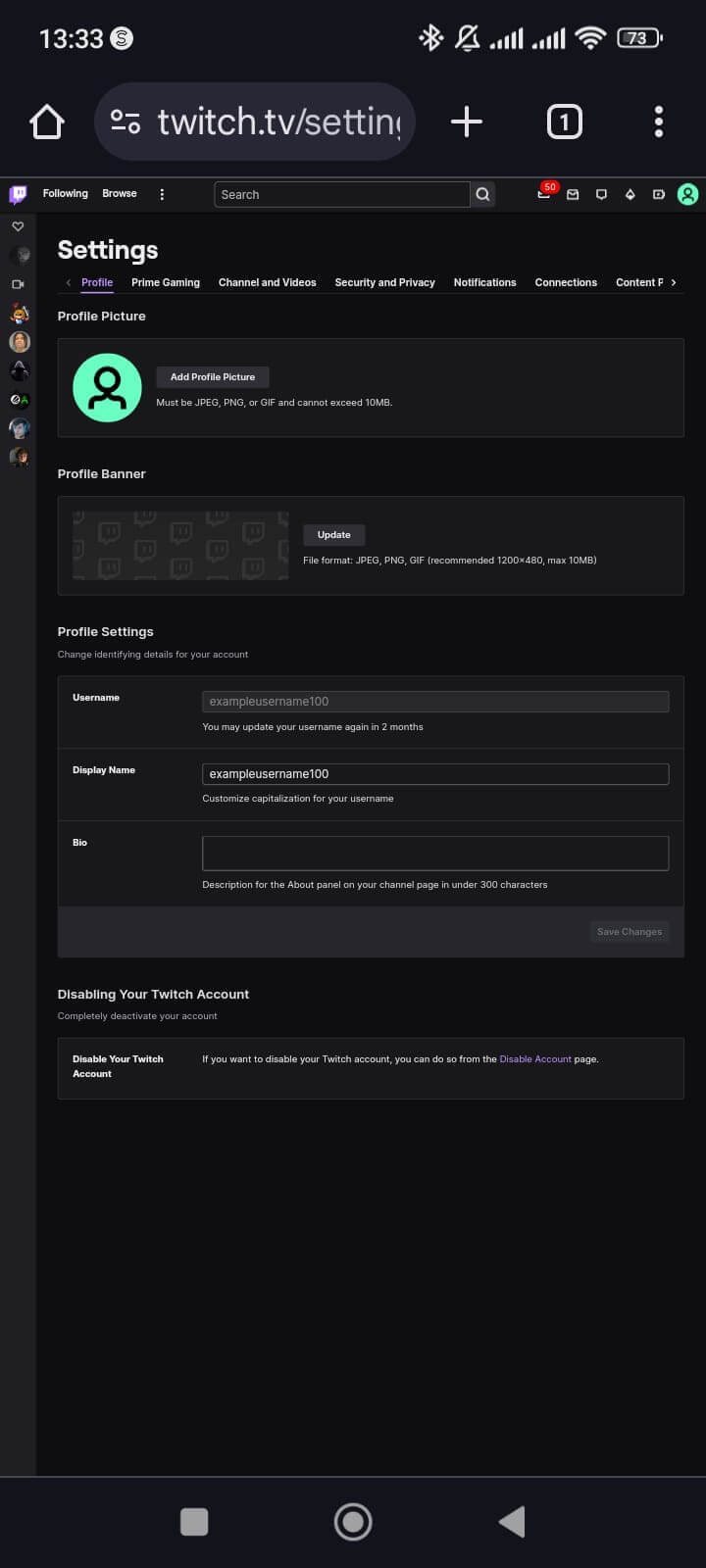Click the Update banner button
The image size is (706, 1568).
(333, 534)
